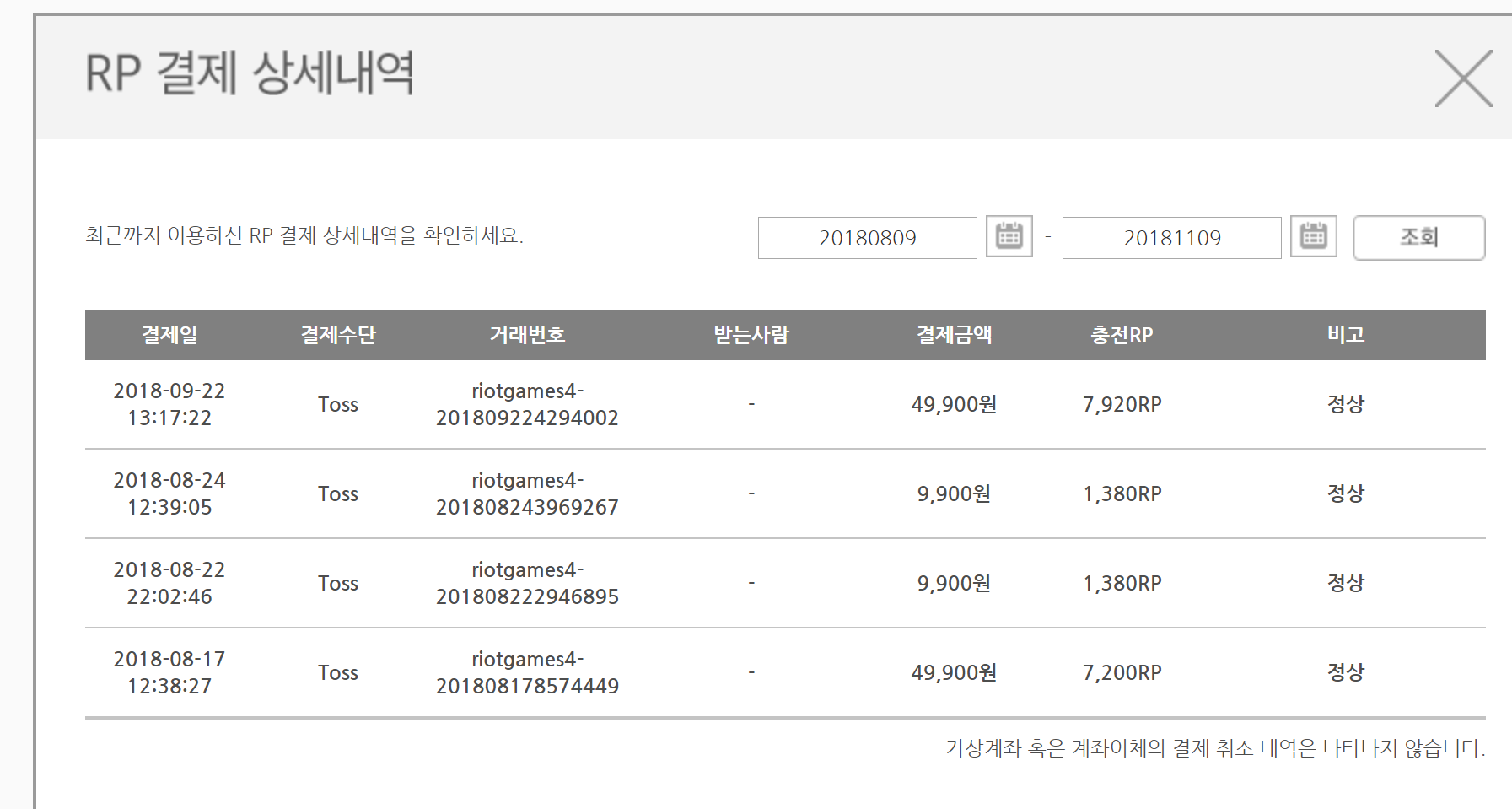
Task: Select 정상 status in 2018-08-22 row
Action: [1346, 583]
